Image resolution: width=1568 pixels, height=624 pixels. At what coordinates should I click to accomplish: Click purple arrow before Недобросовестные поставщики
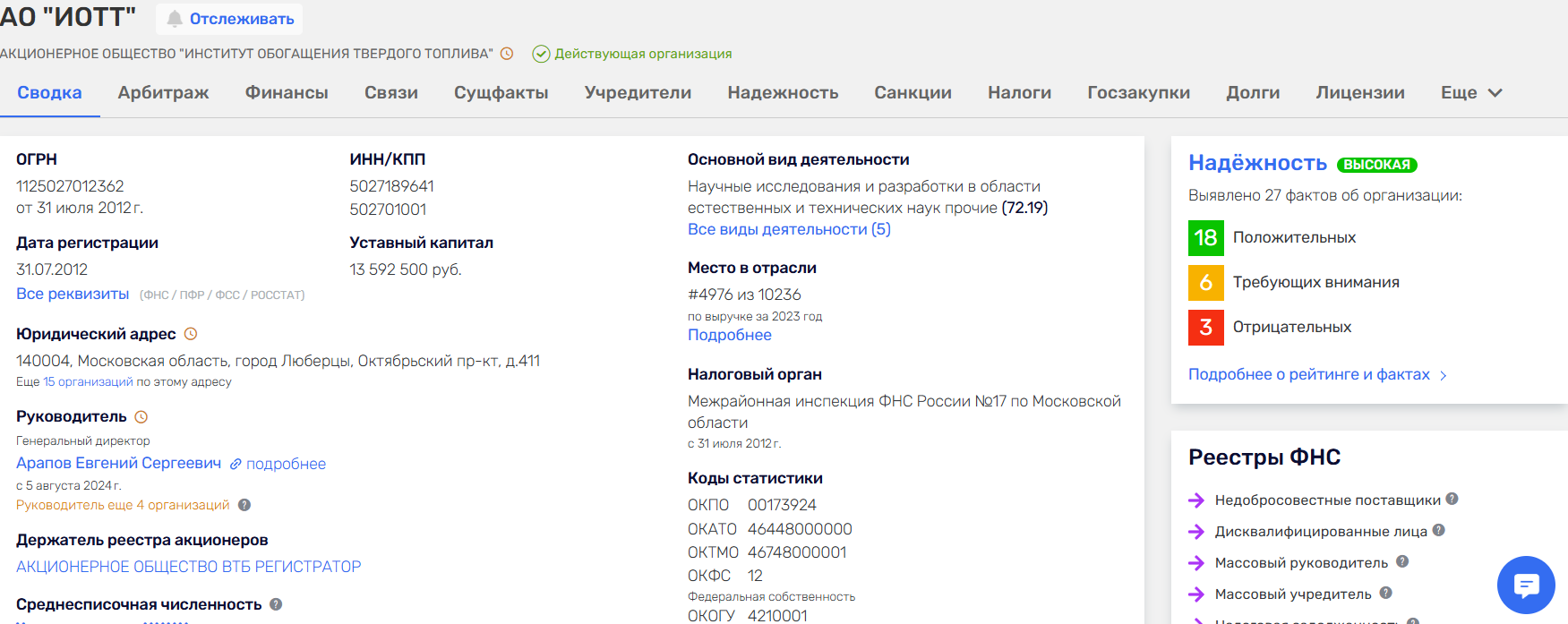coord(1196,500)
